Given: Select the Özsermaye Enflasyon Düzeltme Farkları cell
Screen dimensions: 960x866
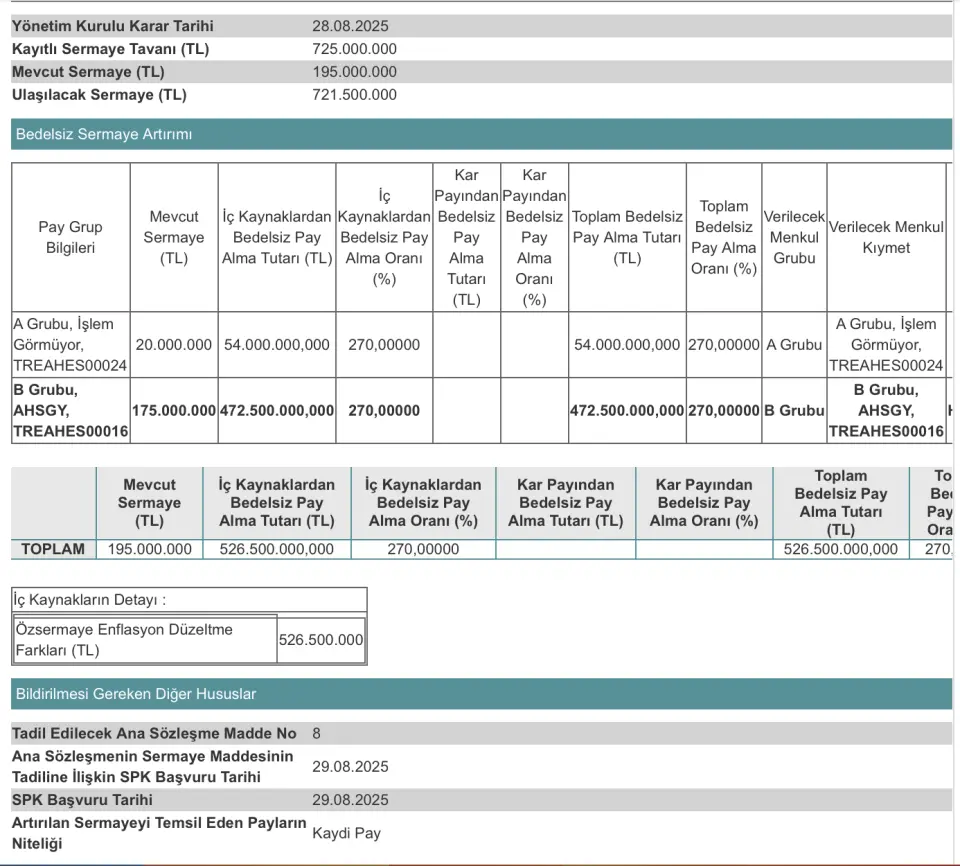Looking at the screenshot, I should click(x=144, y=640).
